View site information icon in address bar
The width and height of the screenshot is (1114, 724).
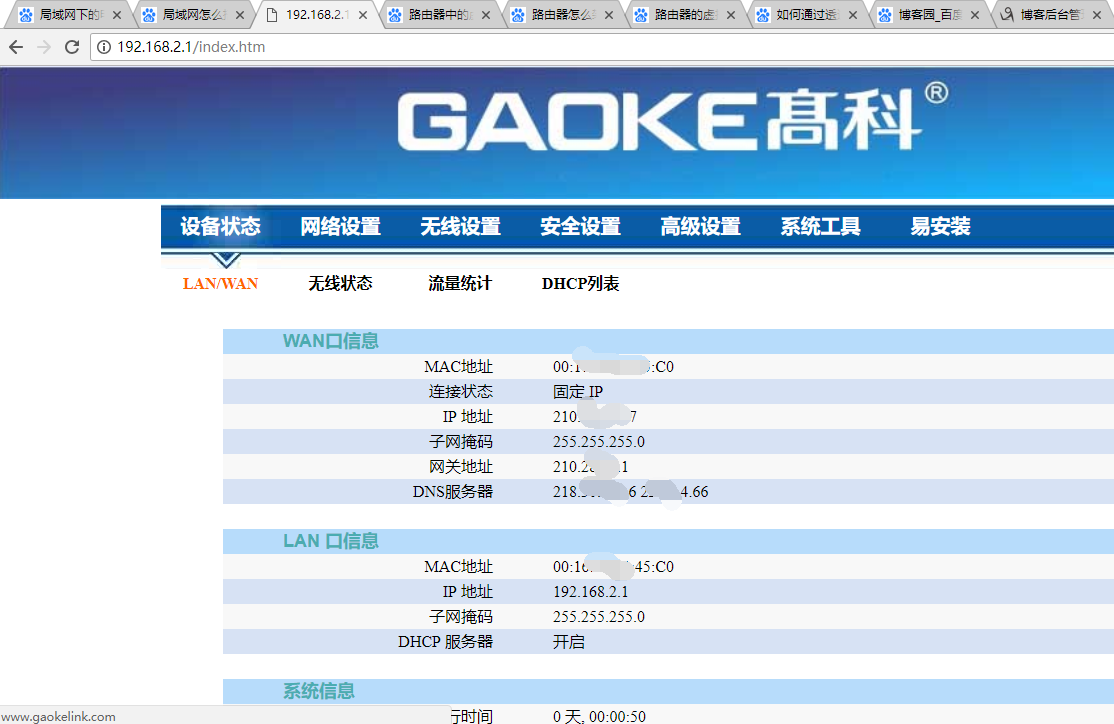click(x=104, y=47)
